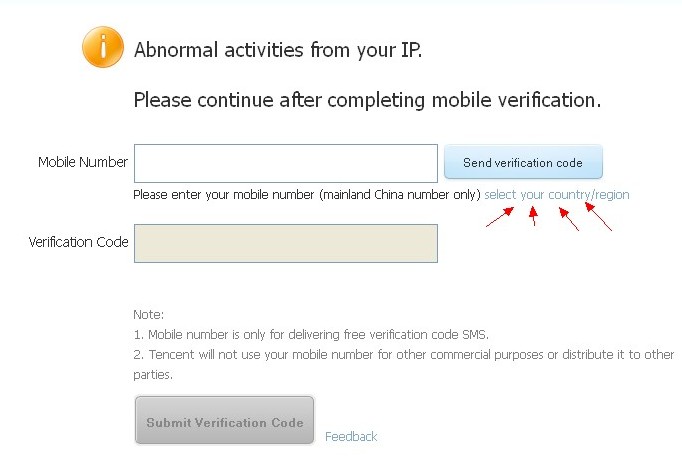Click the 'Note:' label

pyautogui.click(x=148, y=314)
